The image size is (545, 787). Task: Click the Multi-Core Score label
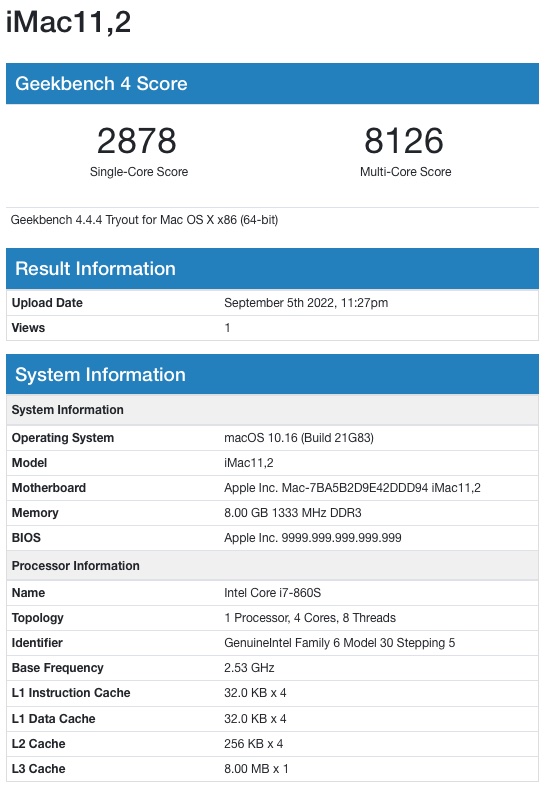click(405, 172)
